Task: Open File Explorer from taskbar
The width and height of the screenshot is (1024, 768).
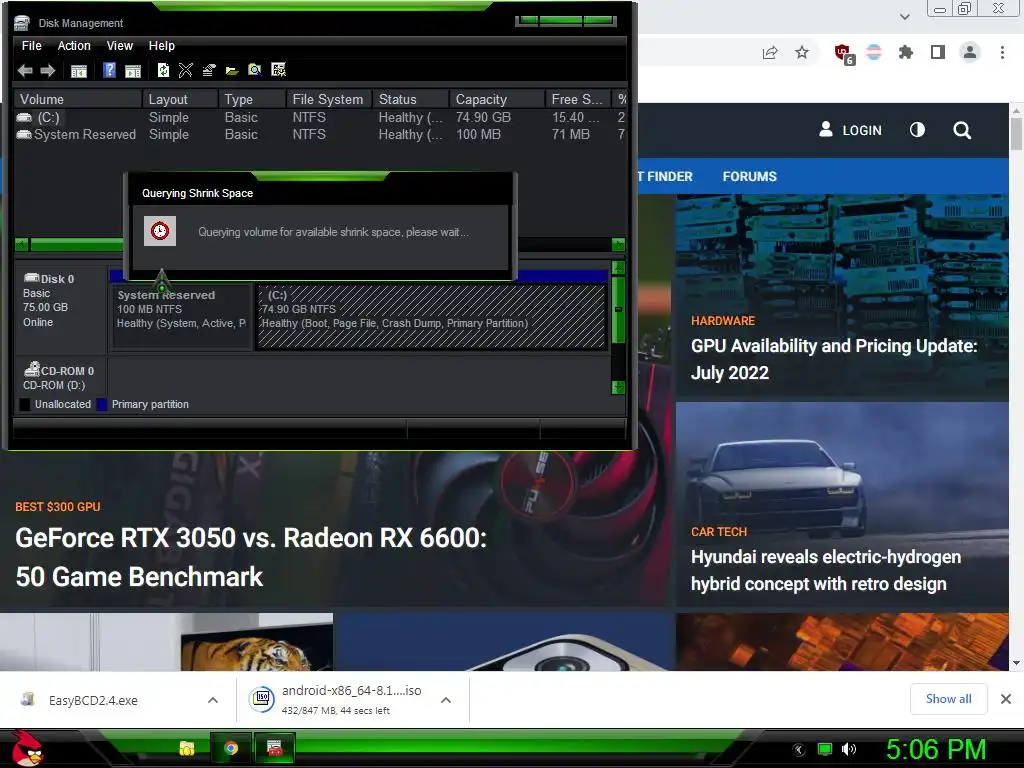Action: [x=187, y=748]
